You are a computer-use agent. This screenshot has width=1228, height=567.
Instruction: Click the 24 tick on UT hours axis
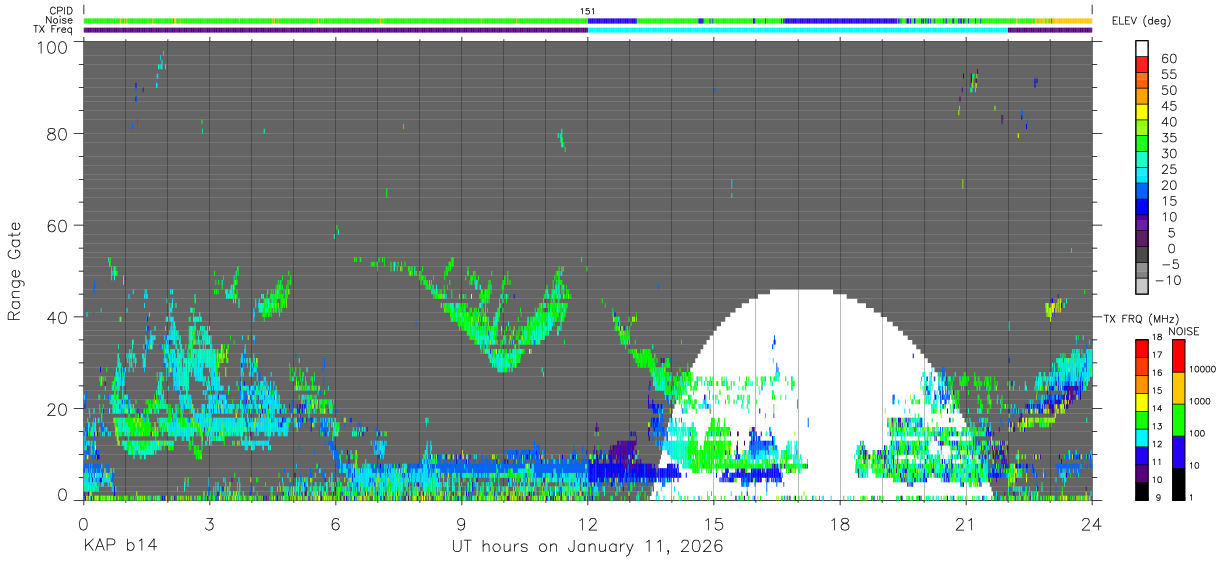click(1092, 524)
